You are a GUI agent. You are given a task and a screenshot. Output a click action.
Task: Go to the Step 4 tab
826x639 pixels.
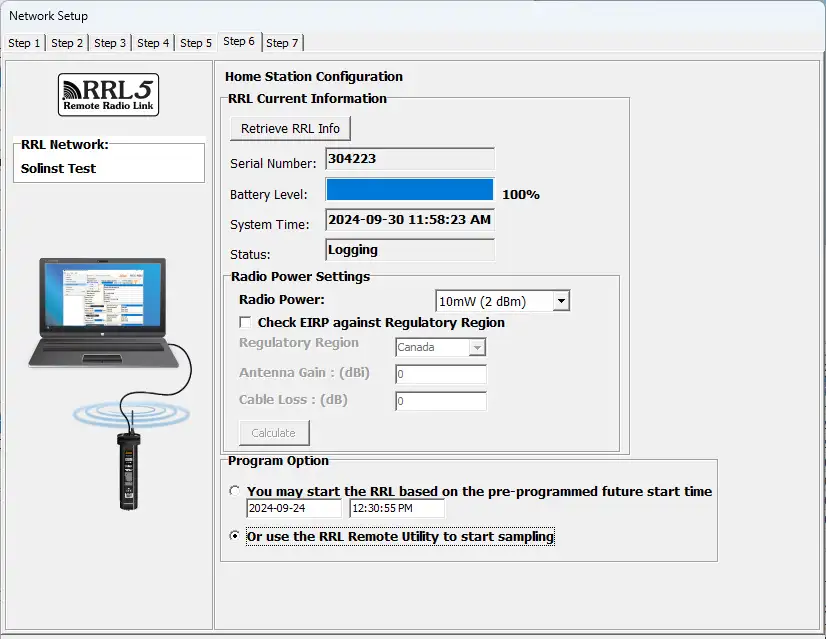pyautogui.click(x=153, y=43)
